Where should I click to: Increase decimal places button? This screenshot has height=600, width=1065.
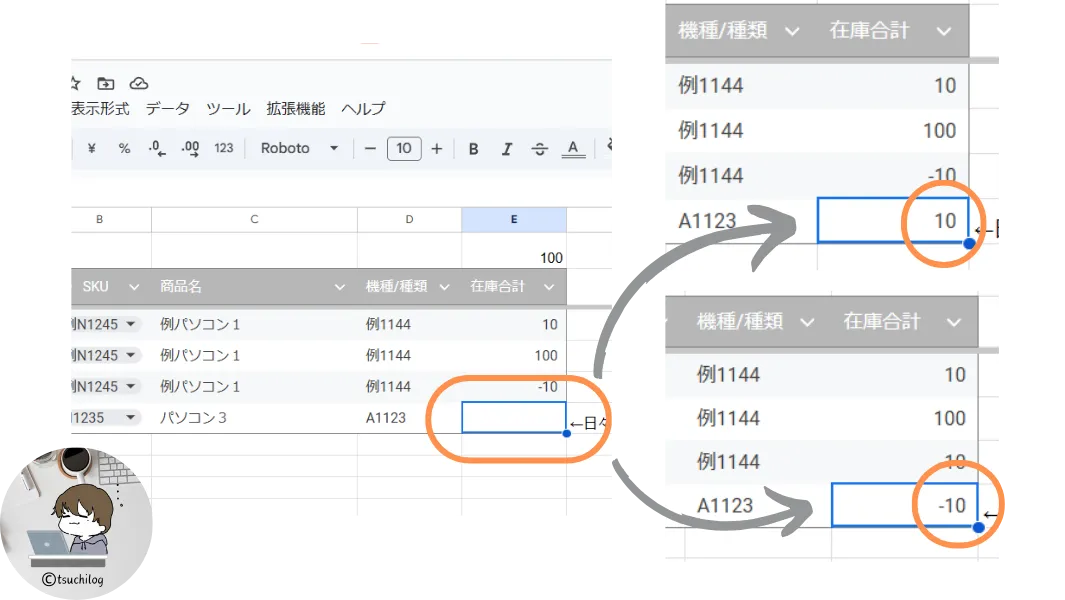[x=190, y=148]
